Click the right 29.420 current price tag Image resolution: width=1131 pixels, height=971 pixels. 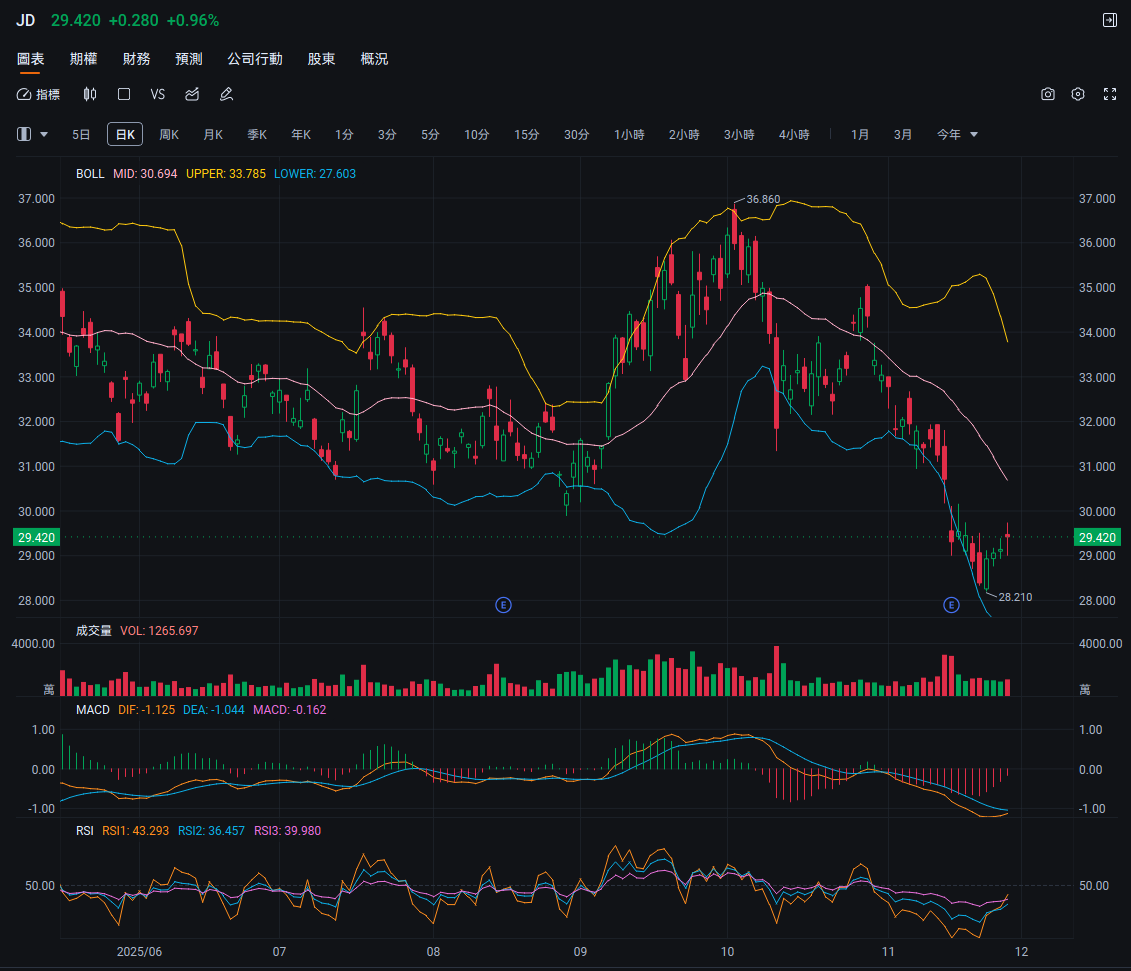[x=1097, y=537]
